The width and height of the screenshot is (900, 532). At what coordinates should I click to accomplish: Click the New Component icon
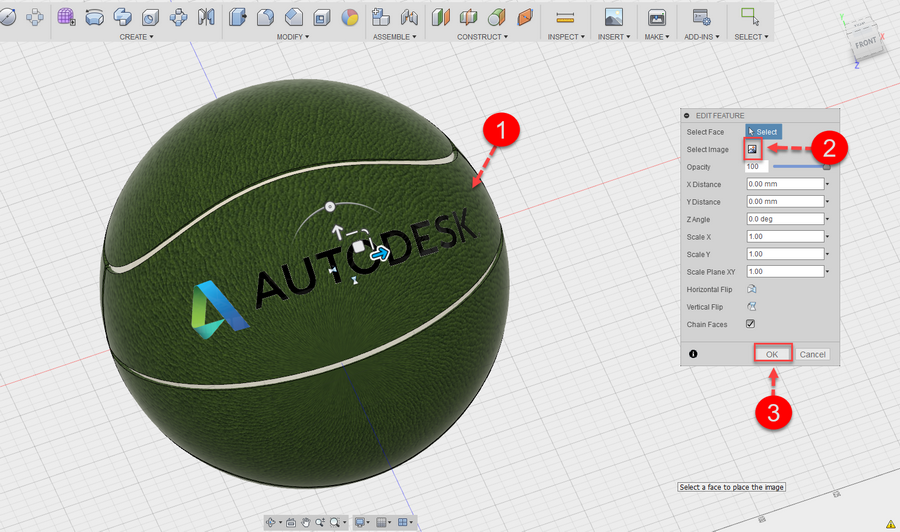(x=381, y=17)
